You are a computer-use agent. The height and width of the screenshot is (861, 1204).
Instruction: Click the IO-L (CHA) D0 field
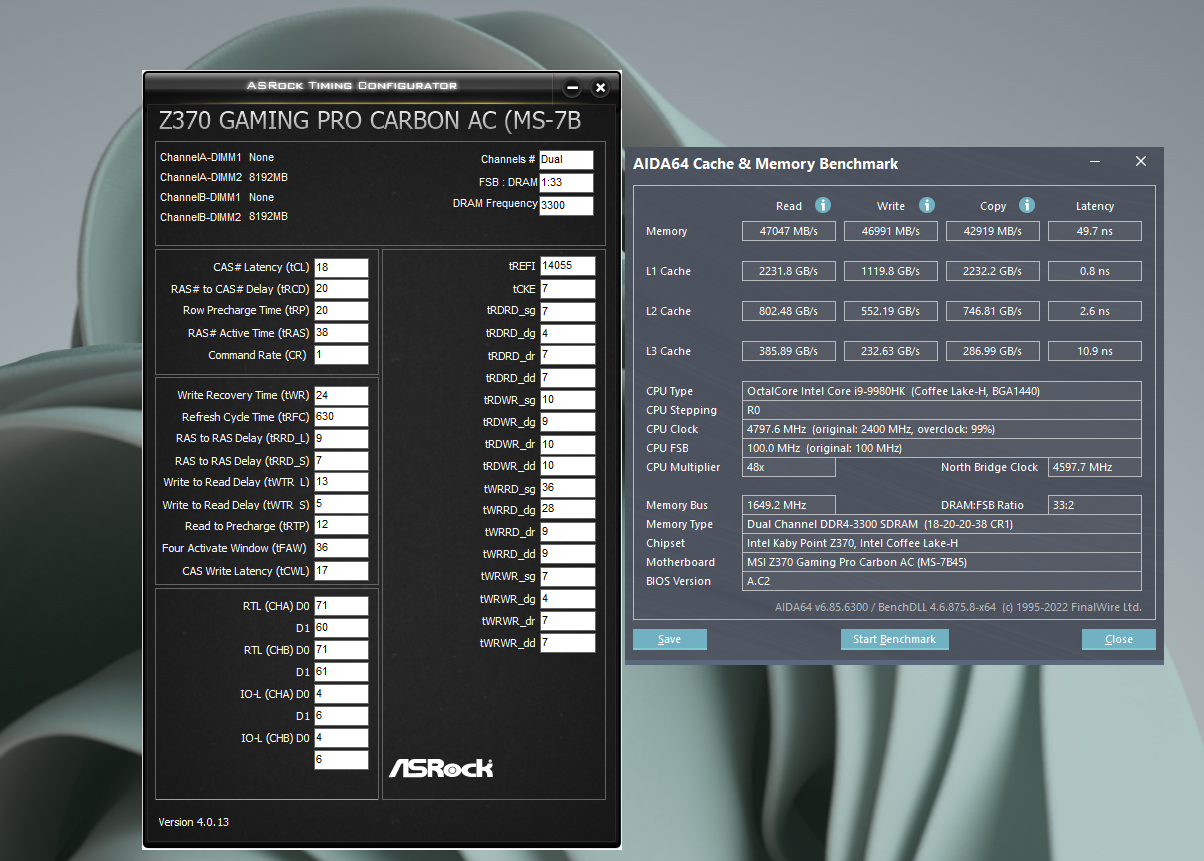pyautogui.click(x=341, y=694)
